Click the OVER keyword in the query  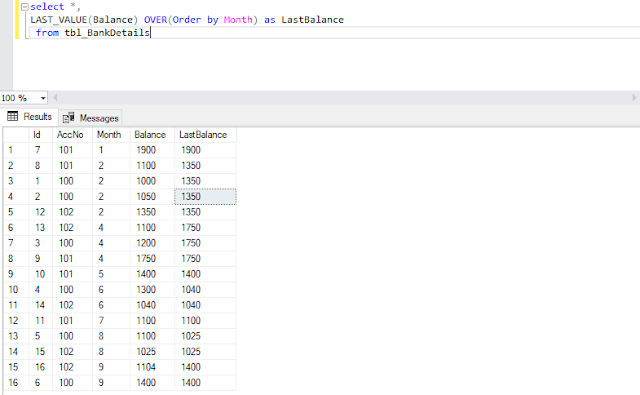[x=156, y=20]
